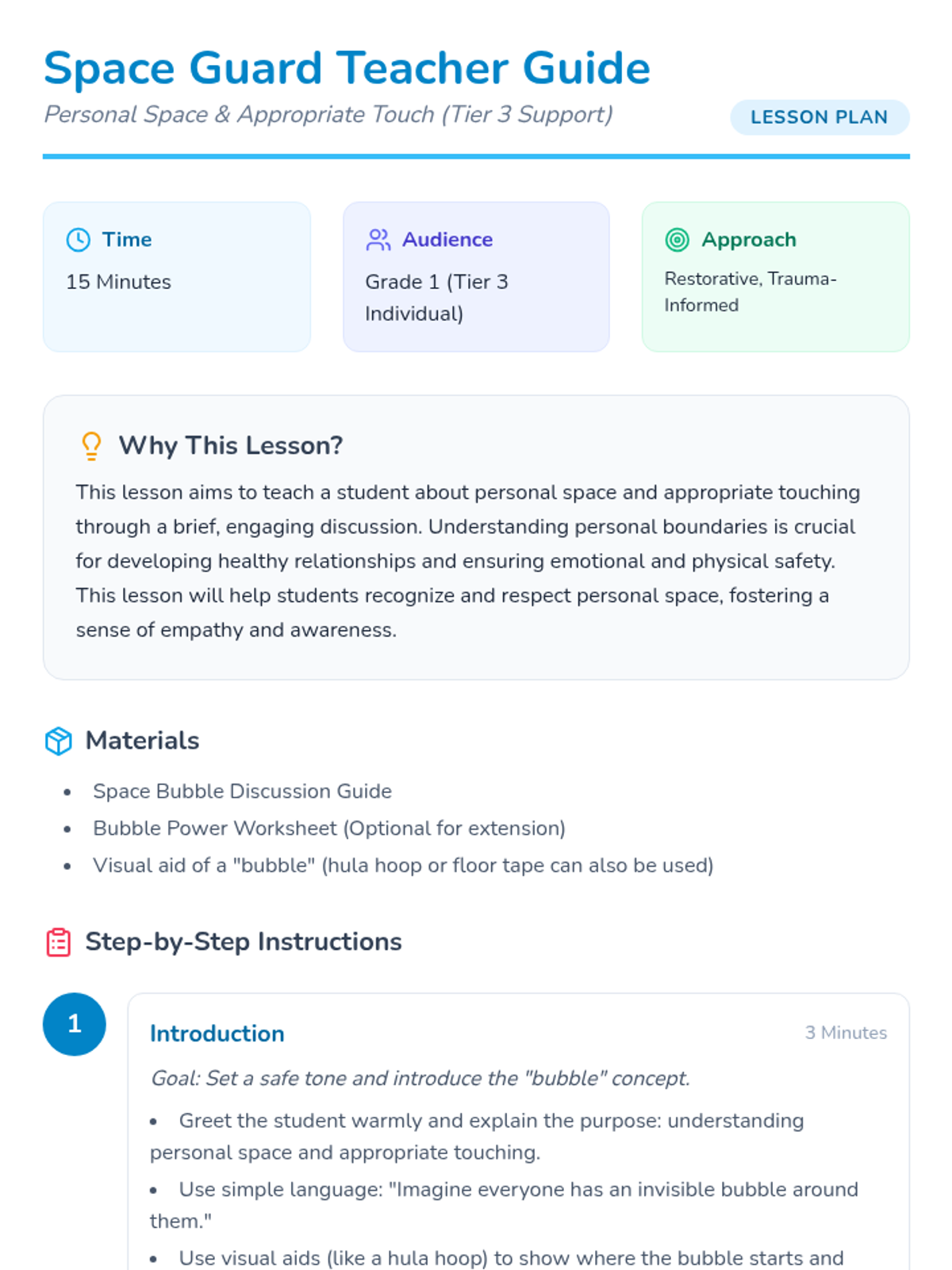Click the 3 Minutes duration label

click(845, 1033)
